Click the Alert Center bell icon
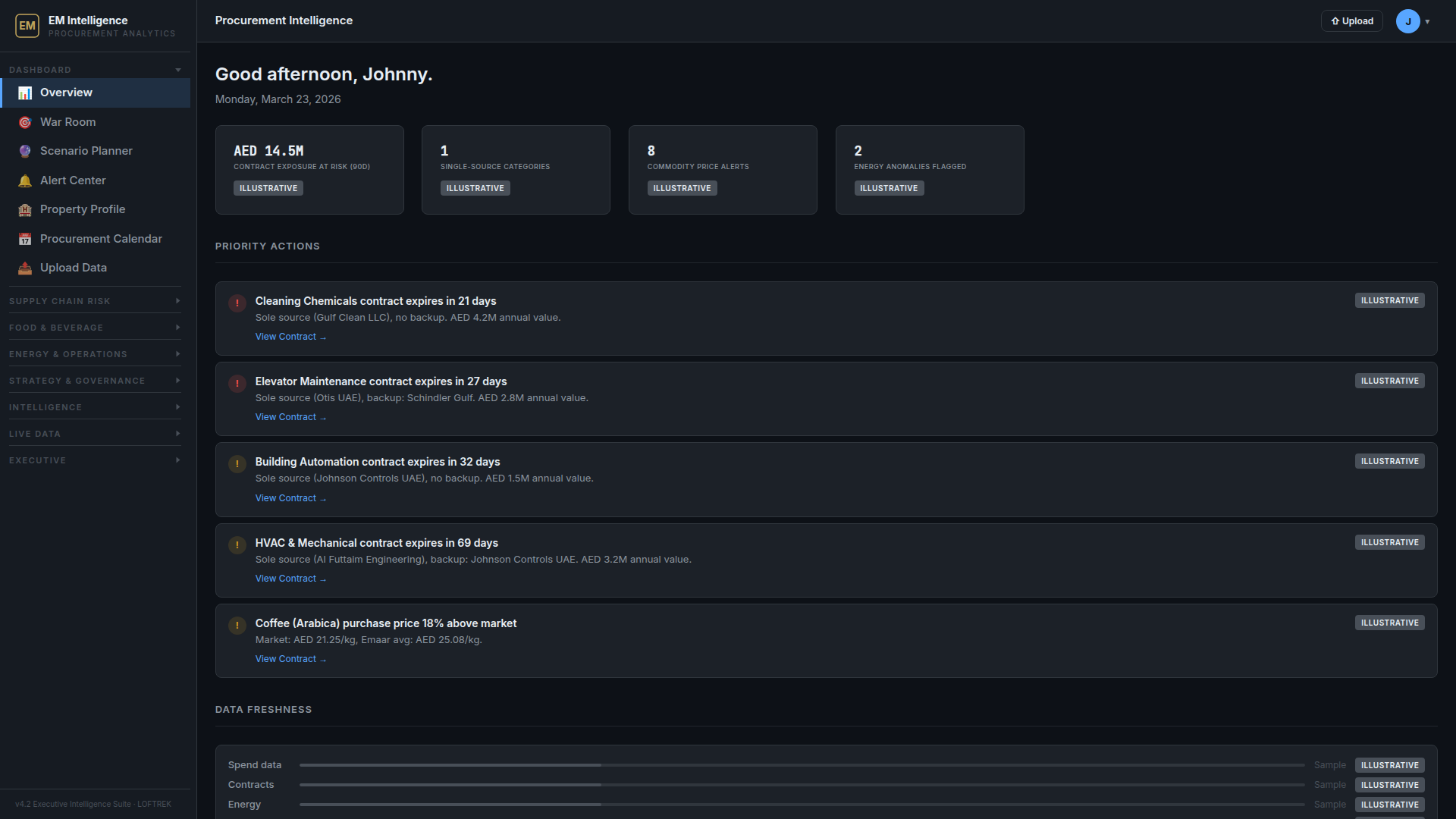This screenshot has width=1456, height=819. coord(25,180)
